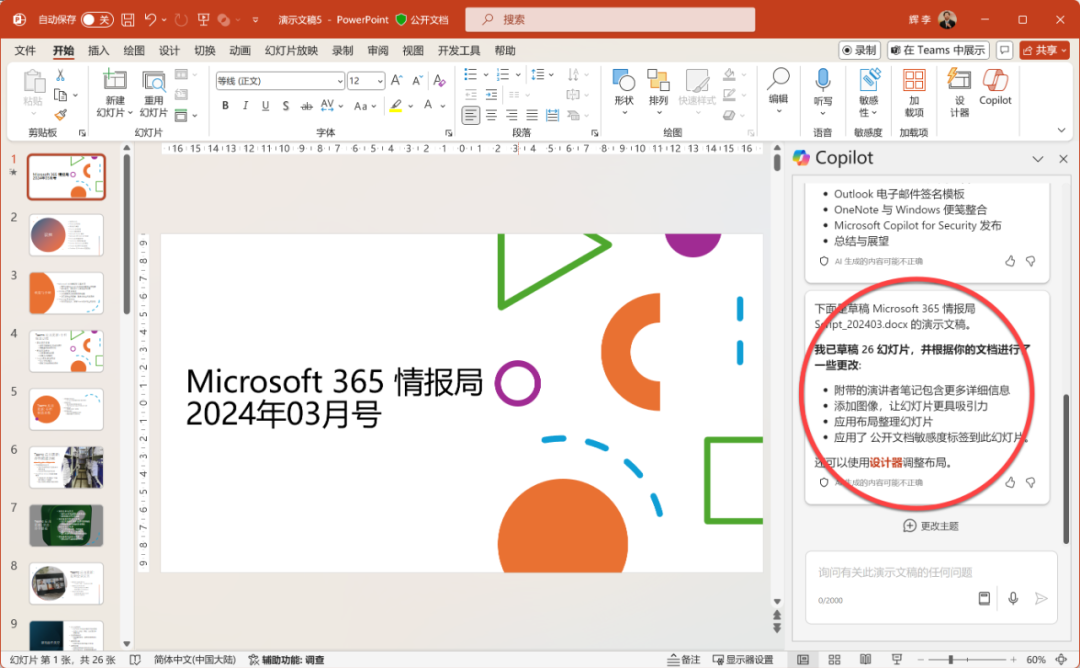Screen dimensions: 1080x668
Task: Open the Copilot prompt guide book icon
Action: click(x=984, y=598)
